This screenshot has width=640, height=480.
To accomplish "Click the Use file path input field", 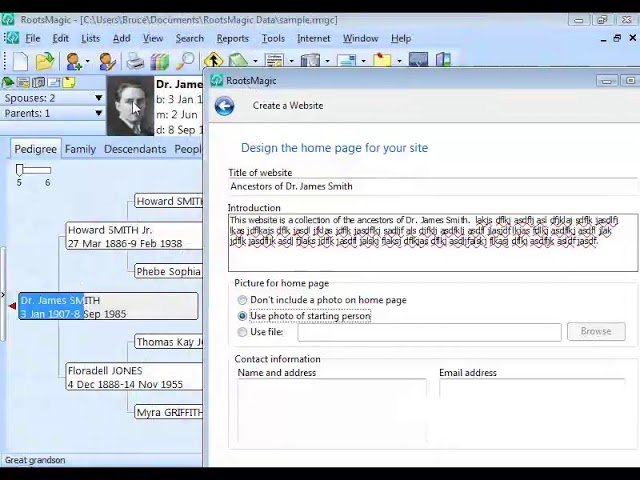I will coord(429,332).
